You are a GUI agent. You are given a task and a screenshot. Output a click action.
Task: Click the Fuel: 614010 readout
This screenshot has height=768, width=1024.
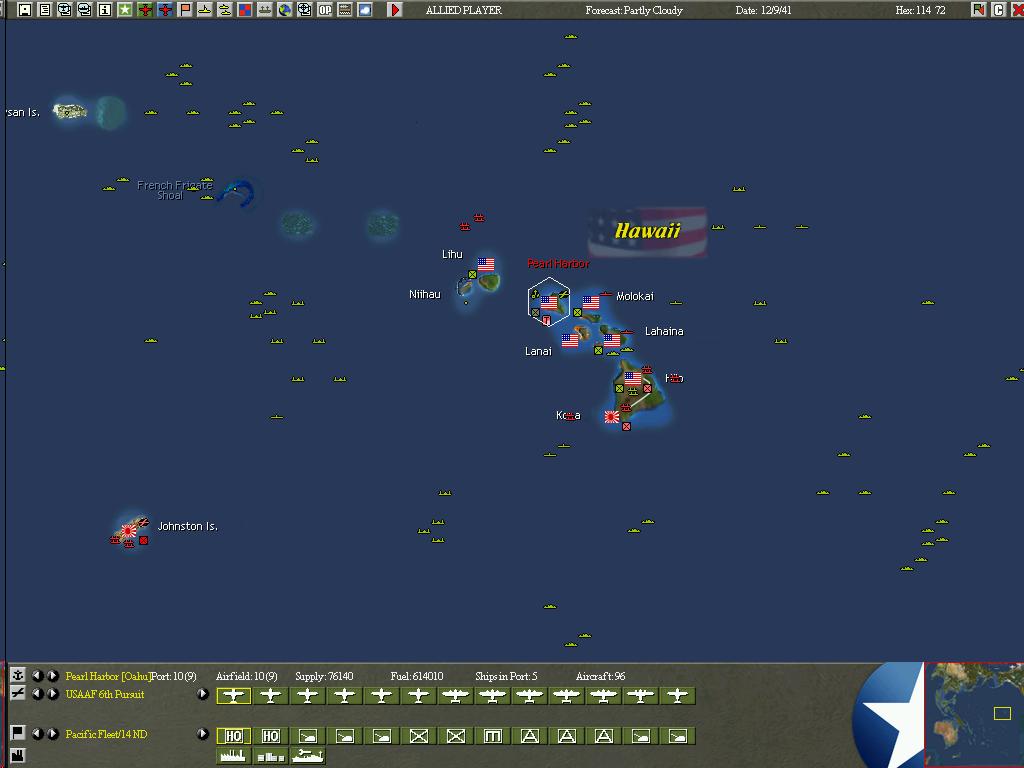coord(417,677)
